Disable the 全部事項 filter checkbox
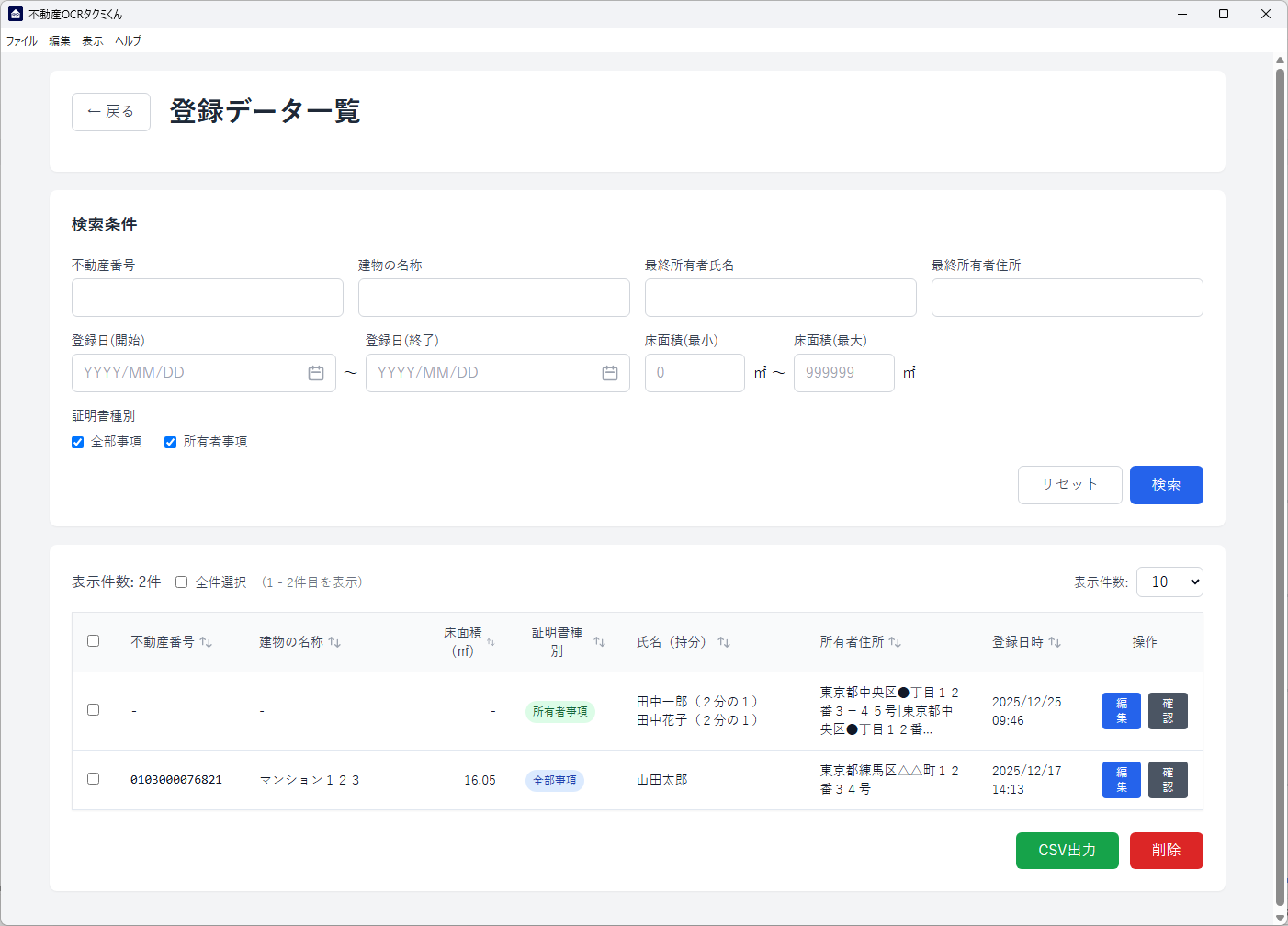The image size is (1288, 926). [x=77, y=442]
